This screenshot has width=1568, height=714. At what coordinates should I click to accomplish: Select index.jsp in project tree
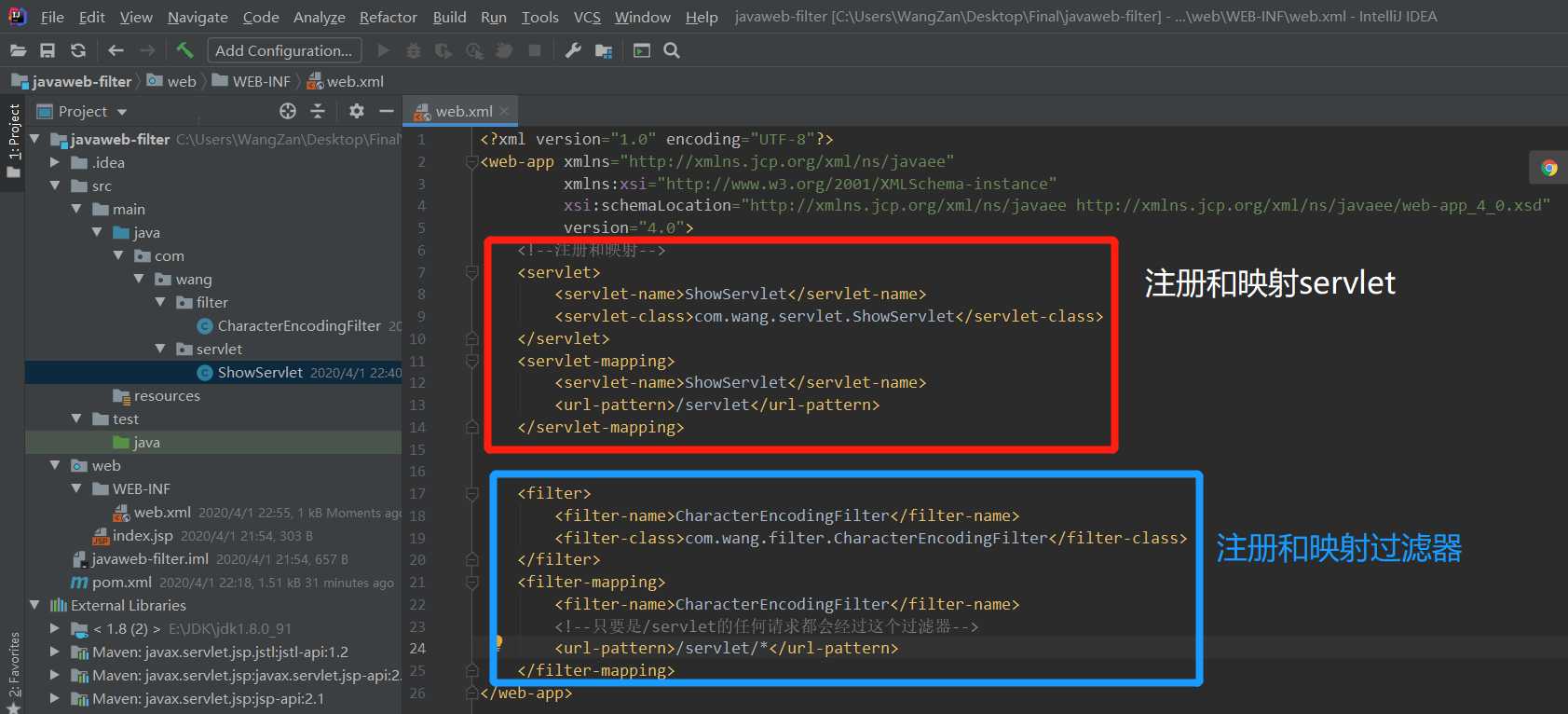[132, 535]
